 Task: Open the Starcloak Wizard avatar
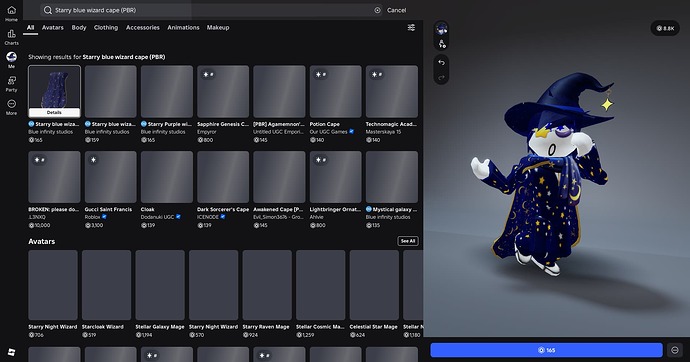[106, 285]
